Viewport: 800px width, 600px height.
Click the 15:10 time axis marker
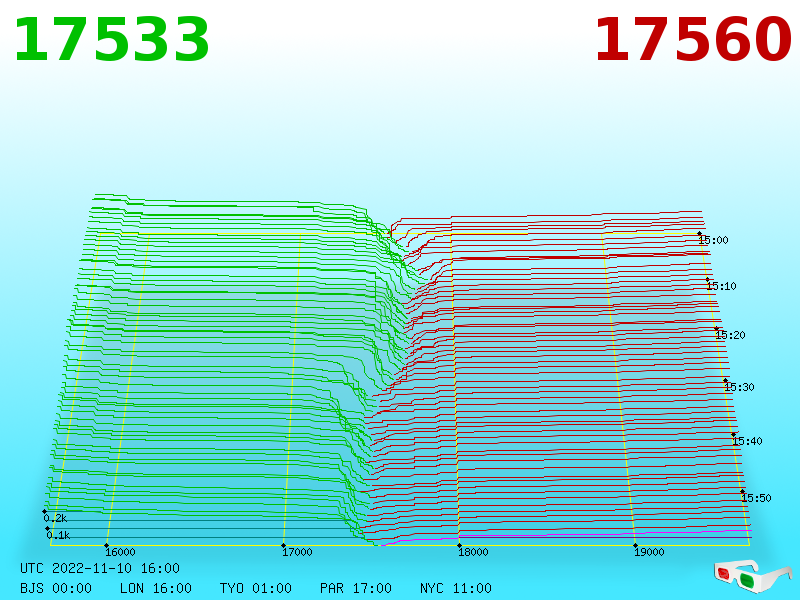[x=721, y=286]
